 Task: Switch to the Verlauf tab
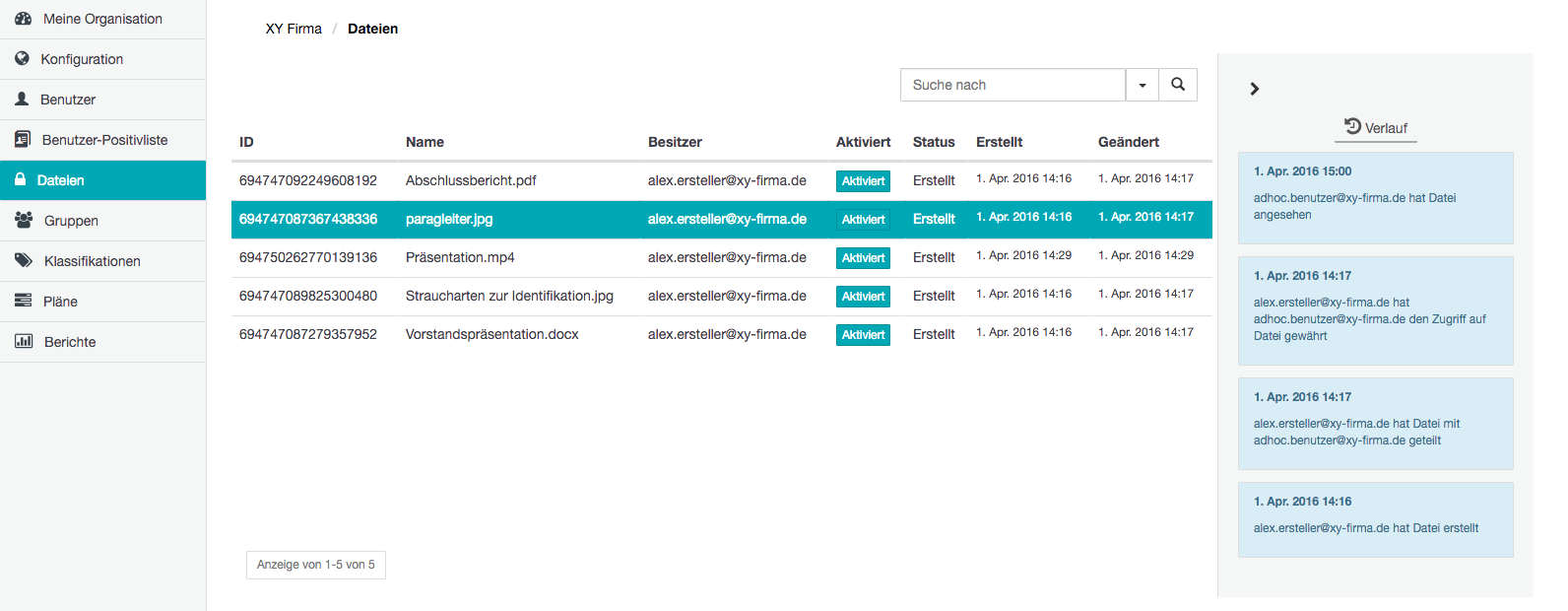tap(1376, 128)
